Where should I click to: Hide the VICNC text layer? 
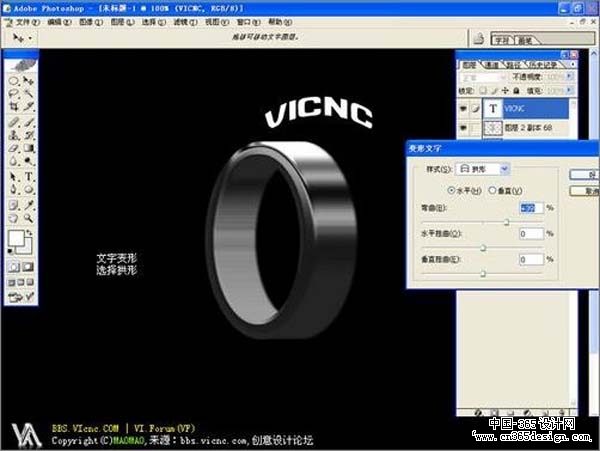[463, 109]
